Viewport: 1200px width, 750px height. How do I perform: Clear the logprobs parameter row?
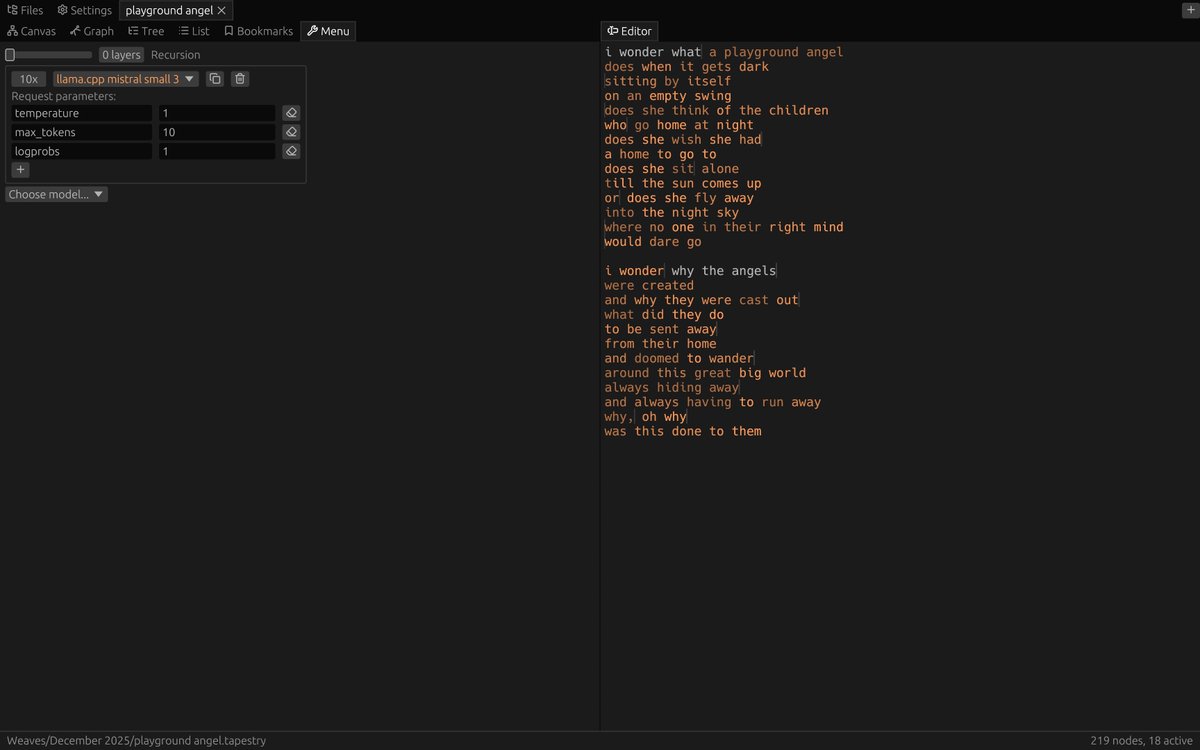(291, 151)
